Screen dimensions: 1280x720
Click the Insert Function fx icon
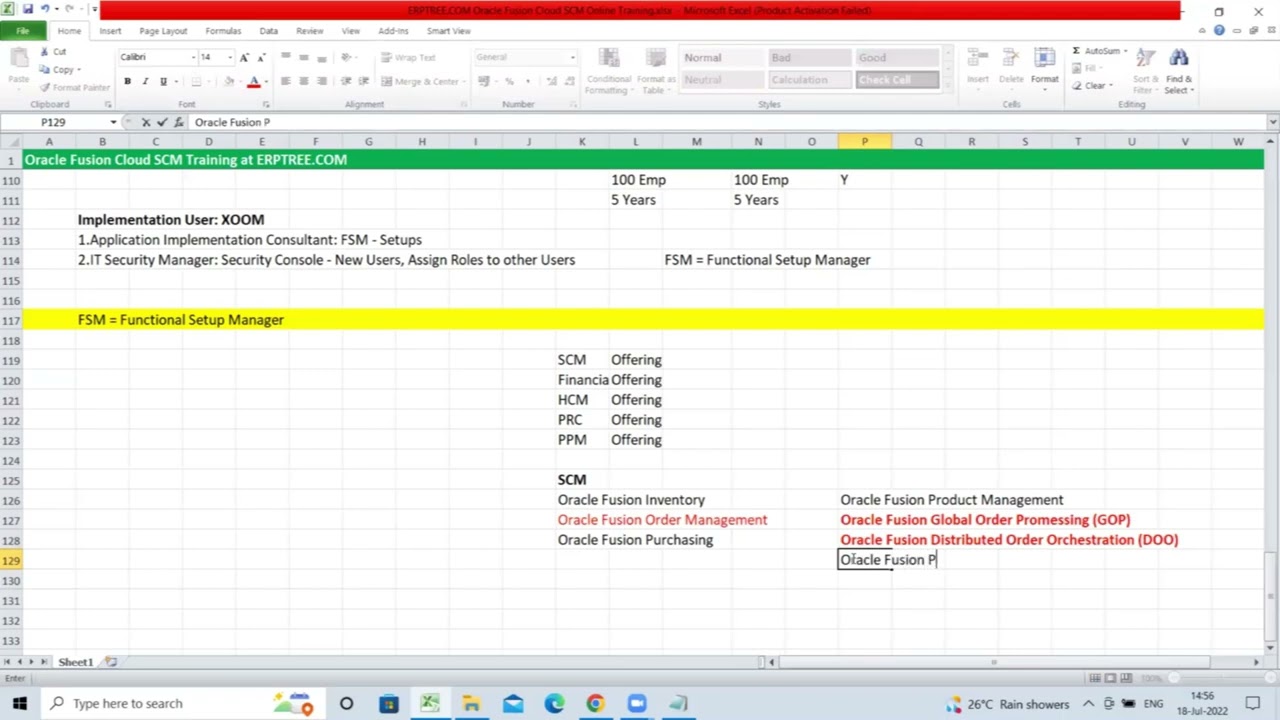click(179, 122)
